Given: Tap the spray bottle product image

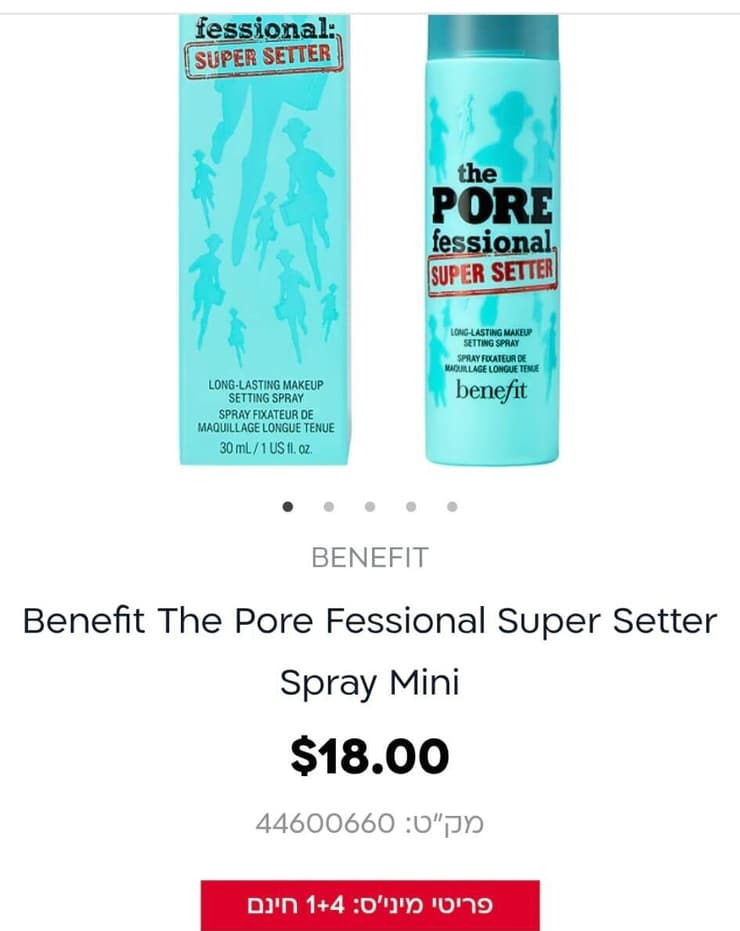Looking at the screenshot, I should coord(492,239).
